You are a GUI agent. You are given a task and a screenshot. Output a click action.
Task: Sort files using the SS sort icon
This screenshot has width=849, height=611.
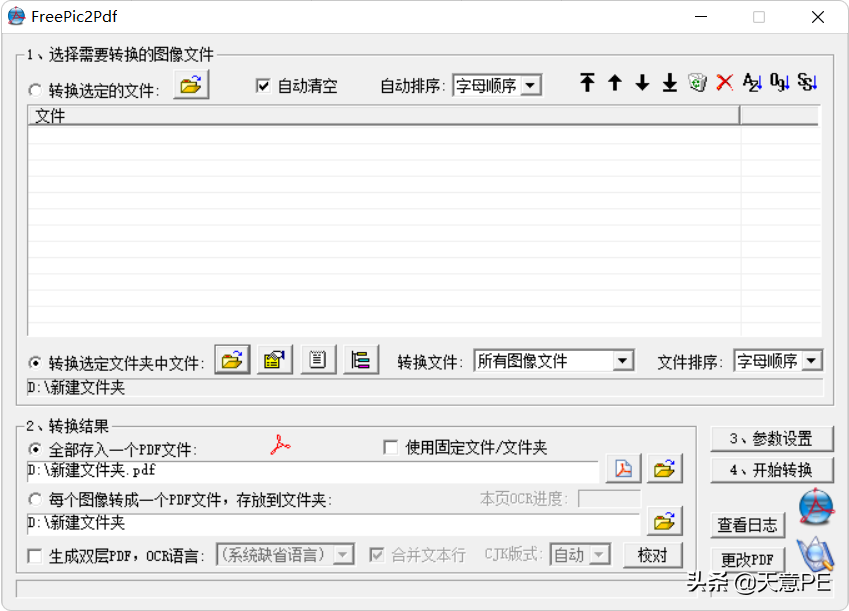point(807,82)
